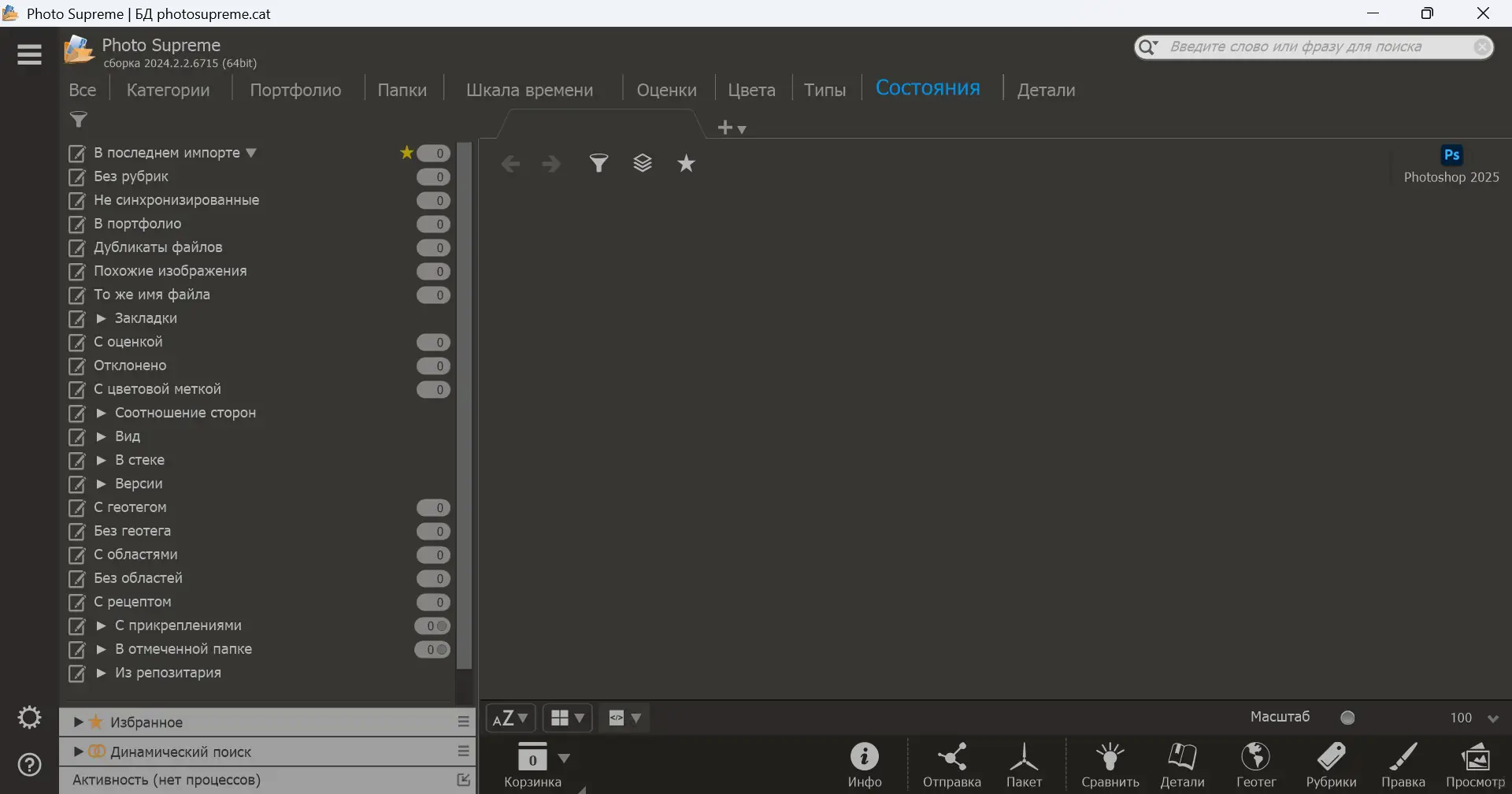This screenshot has height=794, width=1512.
Task: Expand the Соотношение сторон node
Action: (x=101, y=413)
